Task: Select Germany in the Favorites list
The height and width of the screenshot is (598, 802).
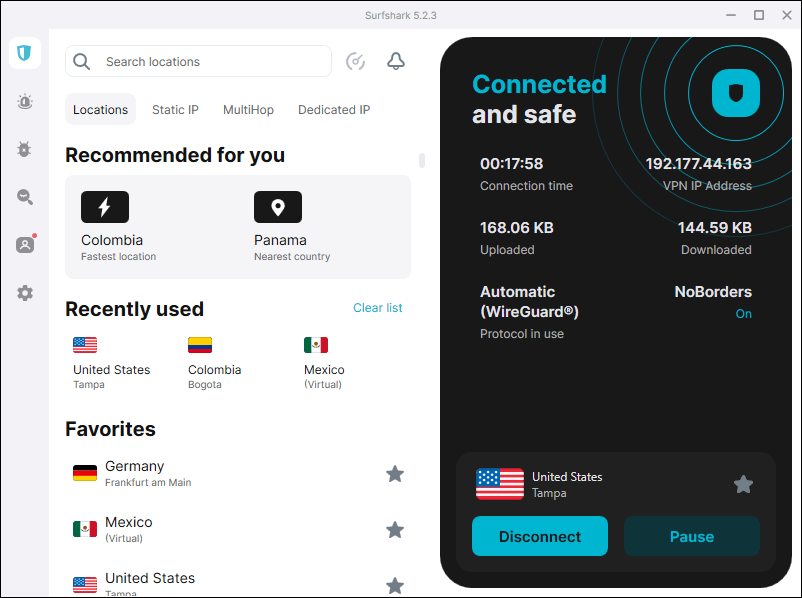Action: pyautogui.click(x=238, y=474)
